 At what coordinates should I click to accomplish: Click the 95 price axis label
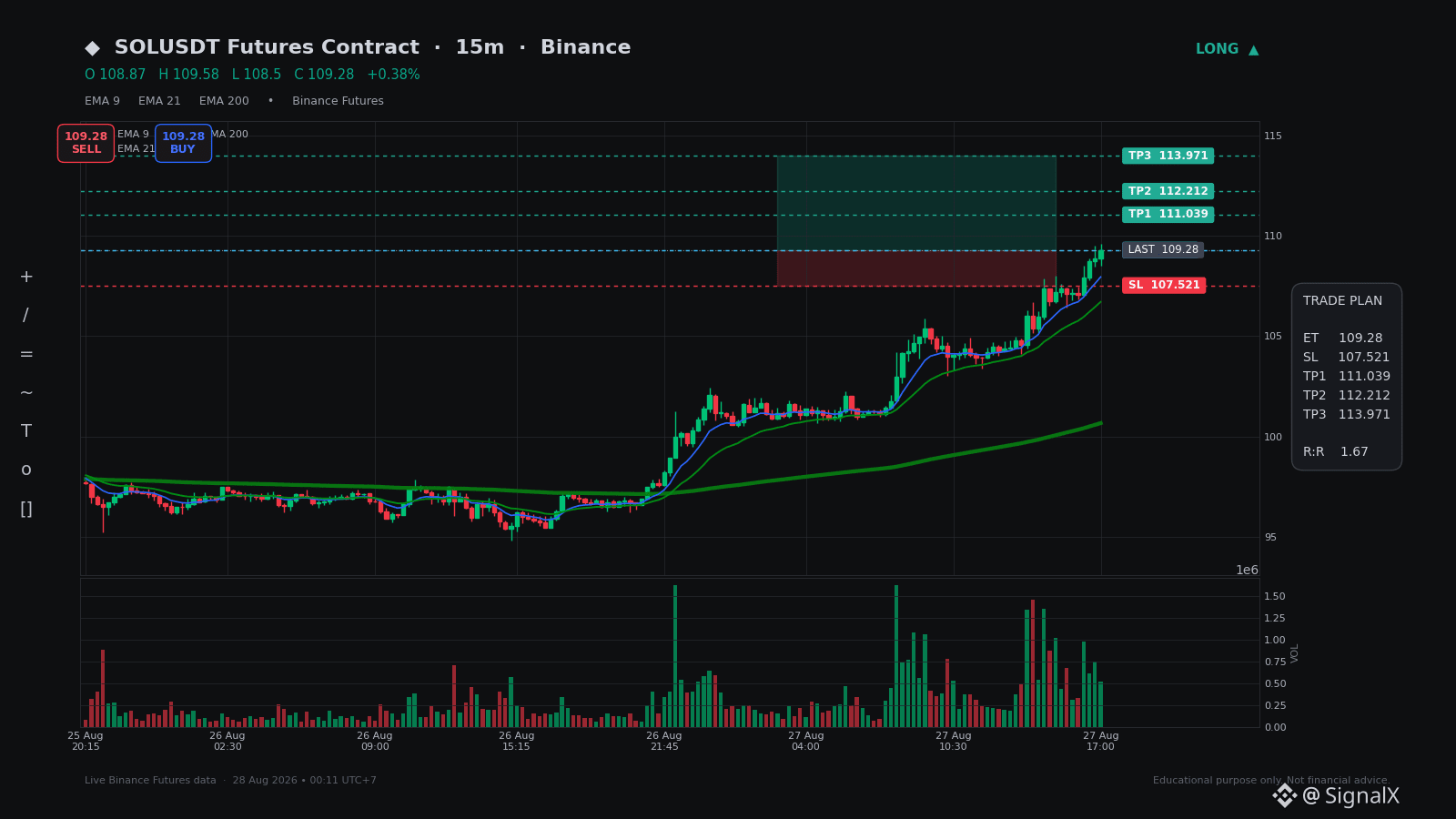point(1270,538)
